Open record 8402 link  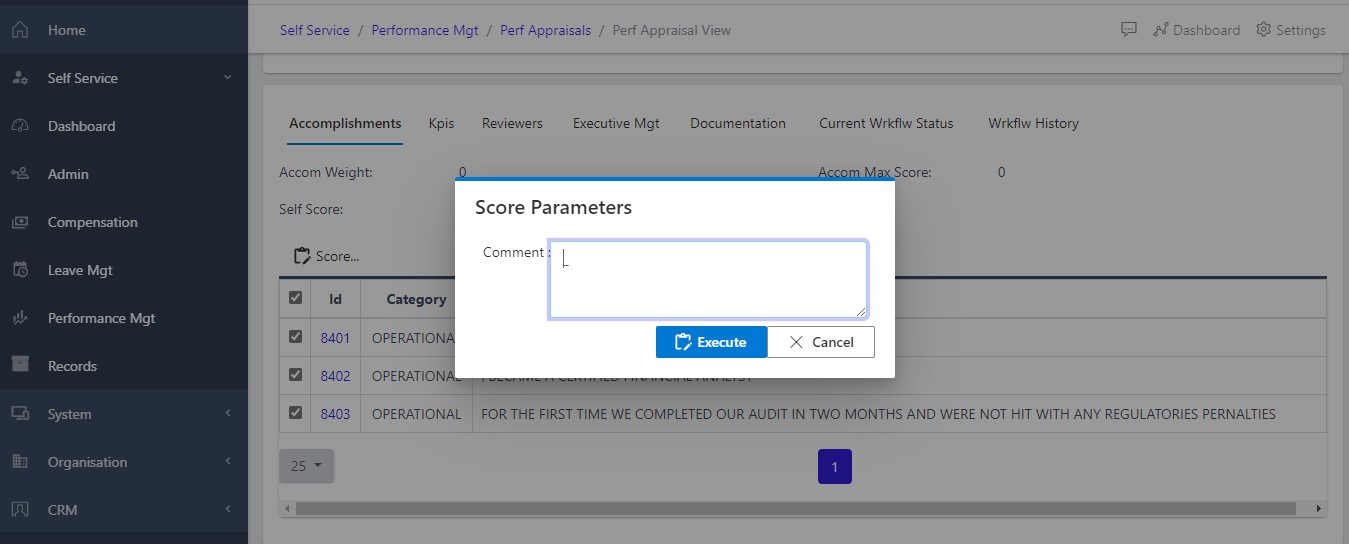[x=335, y=376]
